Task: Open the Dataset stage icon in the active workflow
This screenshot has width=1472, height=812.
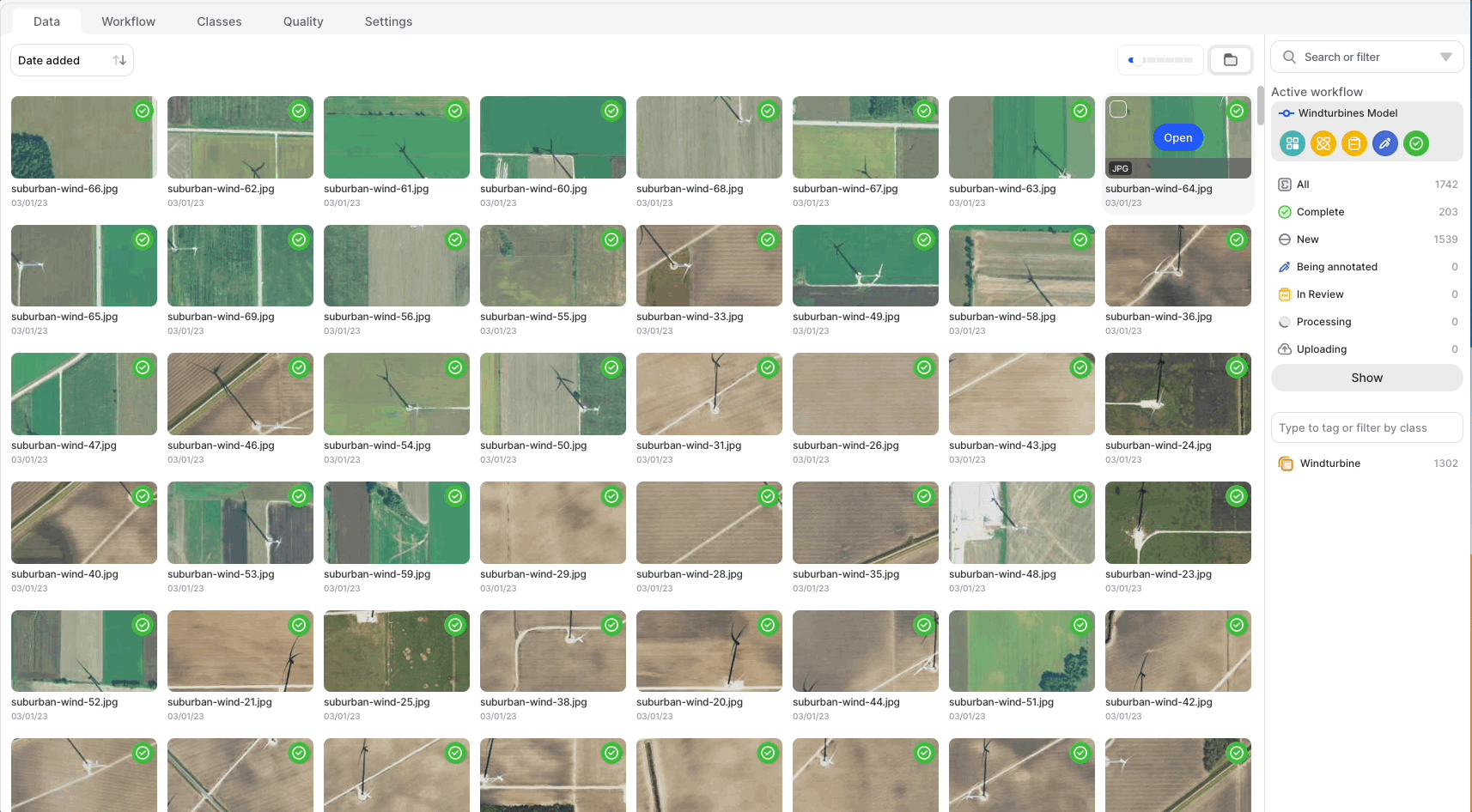Action: (x=1293, y=143)
